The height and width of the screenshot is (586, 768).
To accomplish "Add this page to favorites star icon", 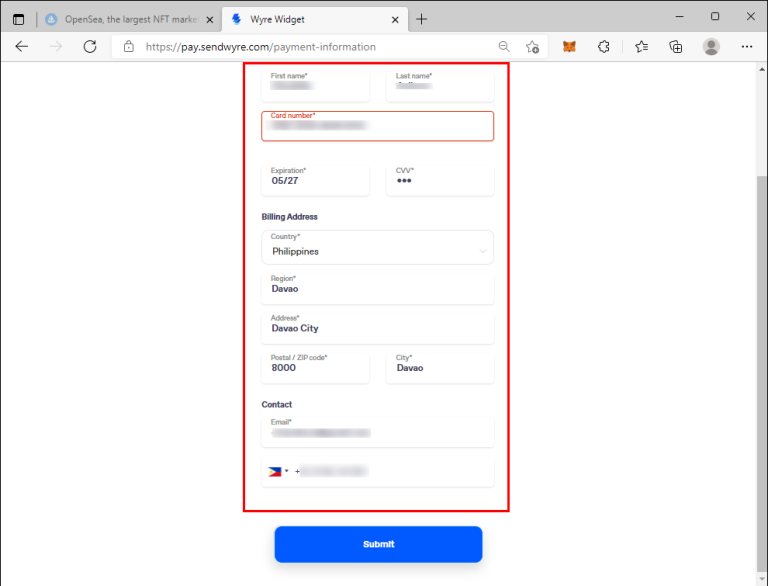I will coord(532,46).
